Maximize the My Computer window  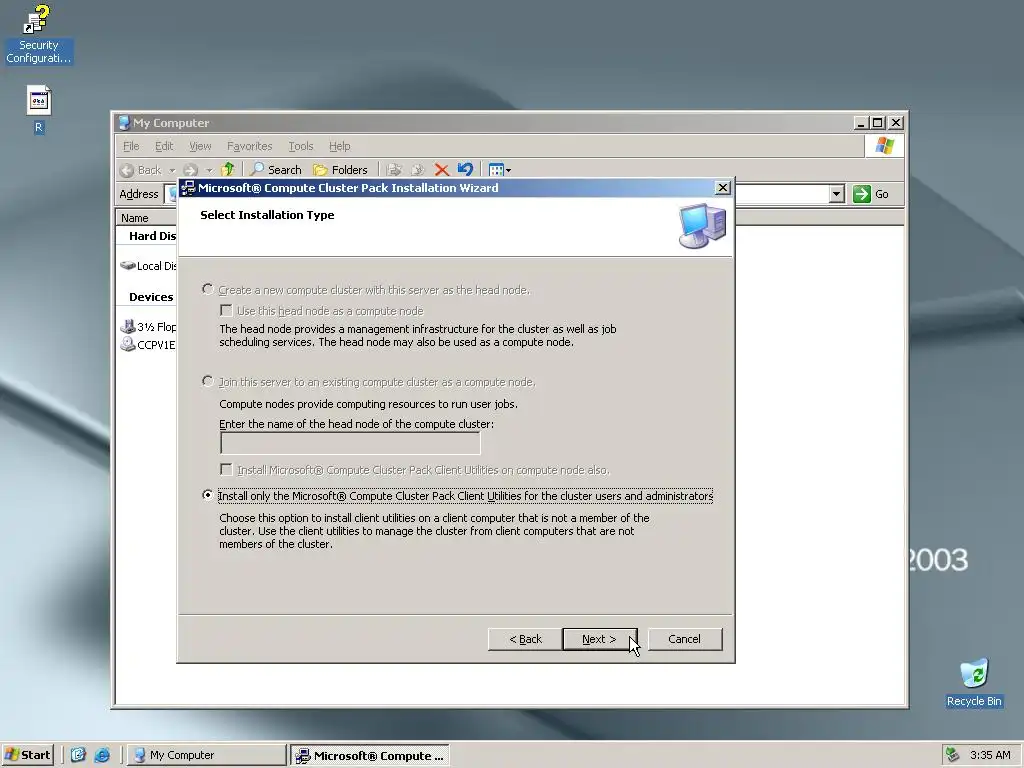878,123
